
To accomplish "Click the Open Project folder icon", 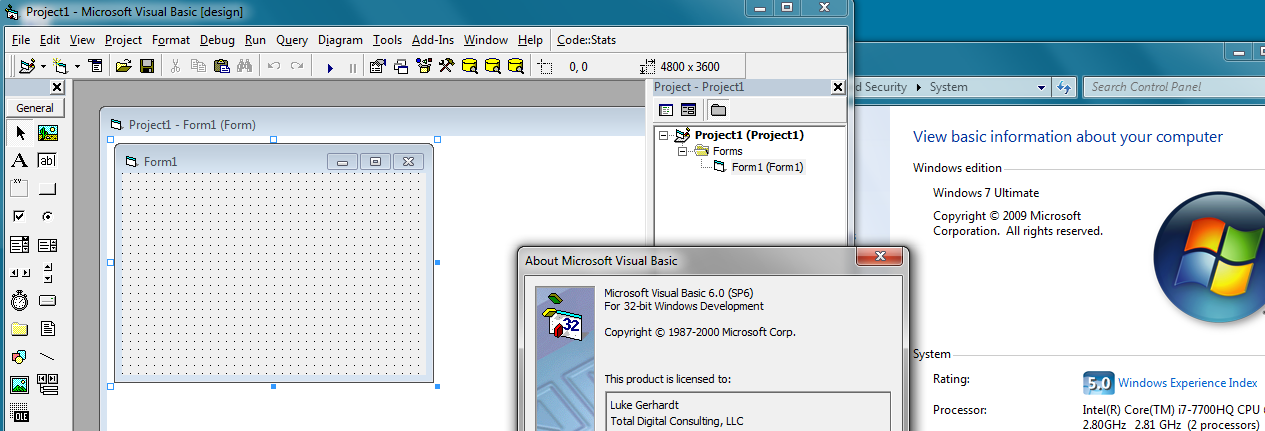I will pos(124,67).
